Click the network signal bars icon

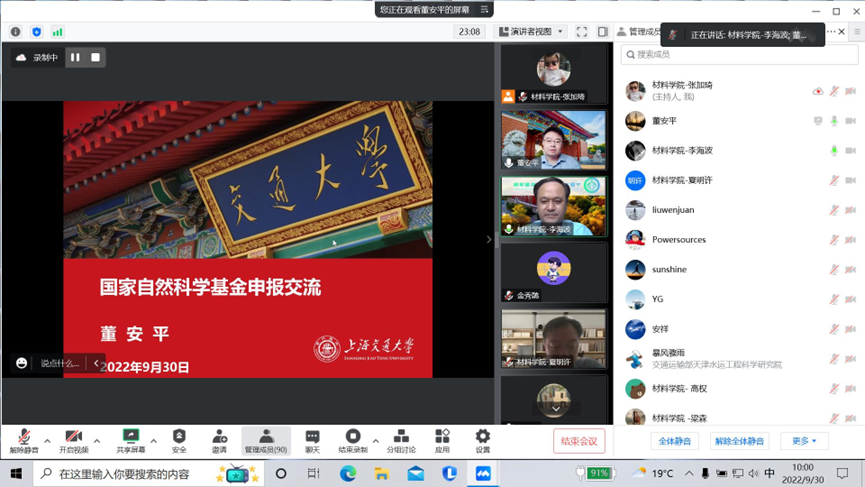[57, 32]
